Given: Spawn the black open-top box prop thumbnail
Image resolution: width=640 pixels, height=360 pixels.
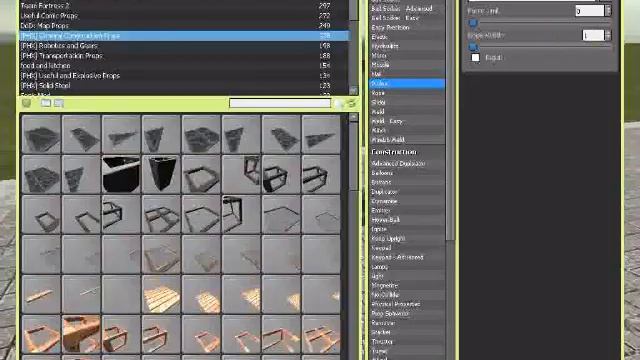Looking at the screenshot, I should [x=121, y=174].
